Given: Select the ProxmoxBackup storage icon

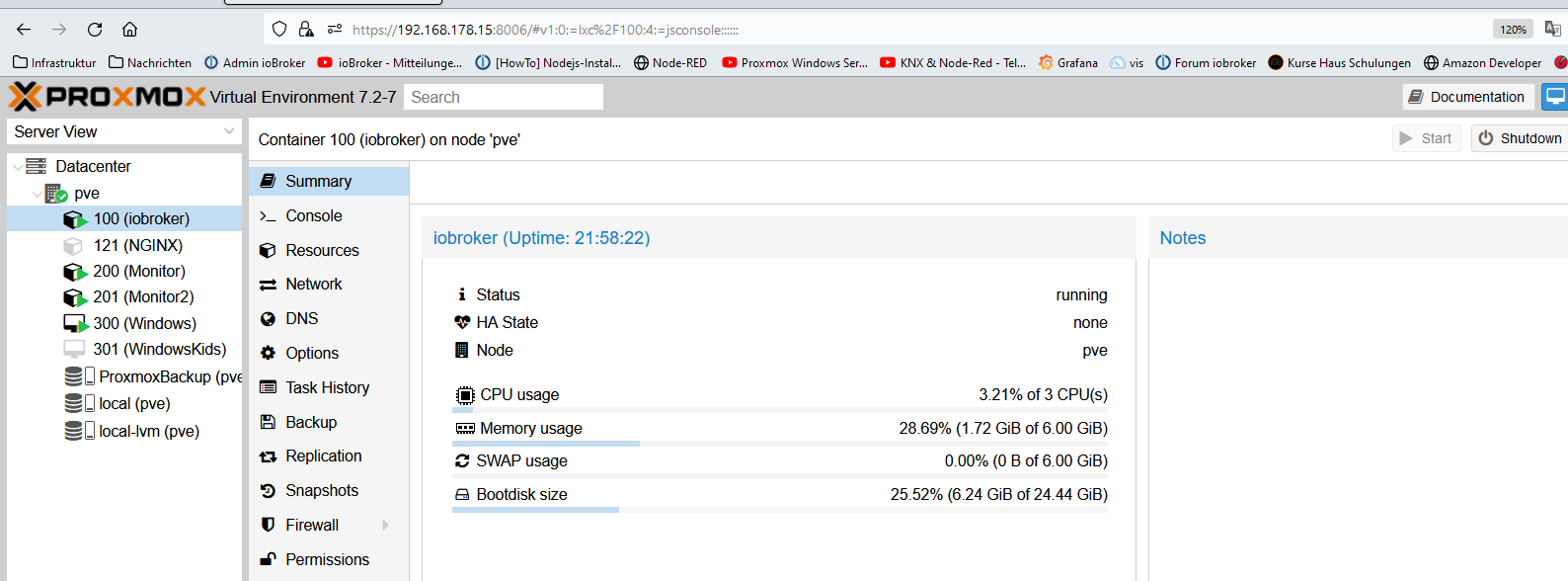Looking at the screenshot, I should (79, 376).
